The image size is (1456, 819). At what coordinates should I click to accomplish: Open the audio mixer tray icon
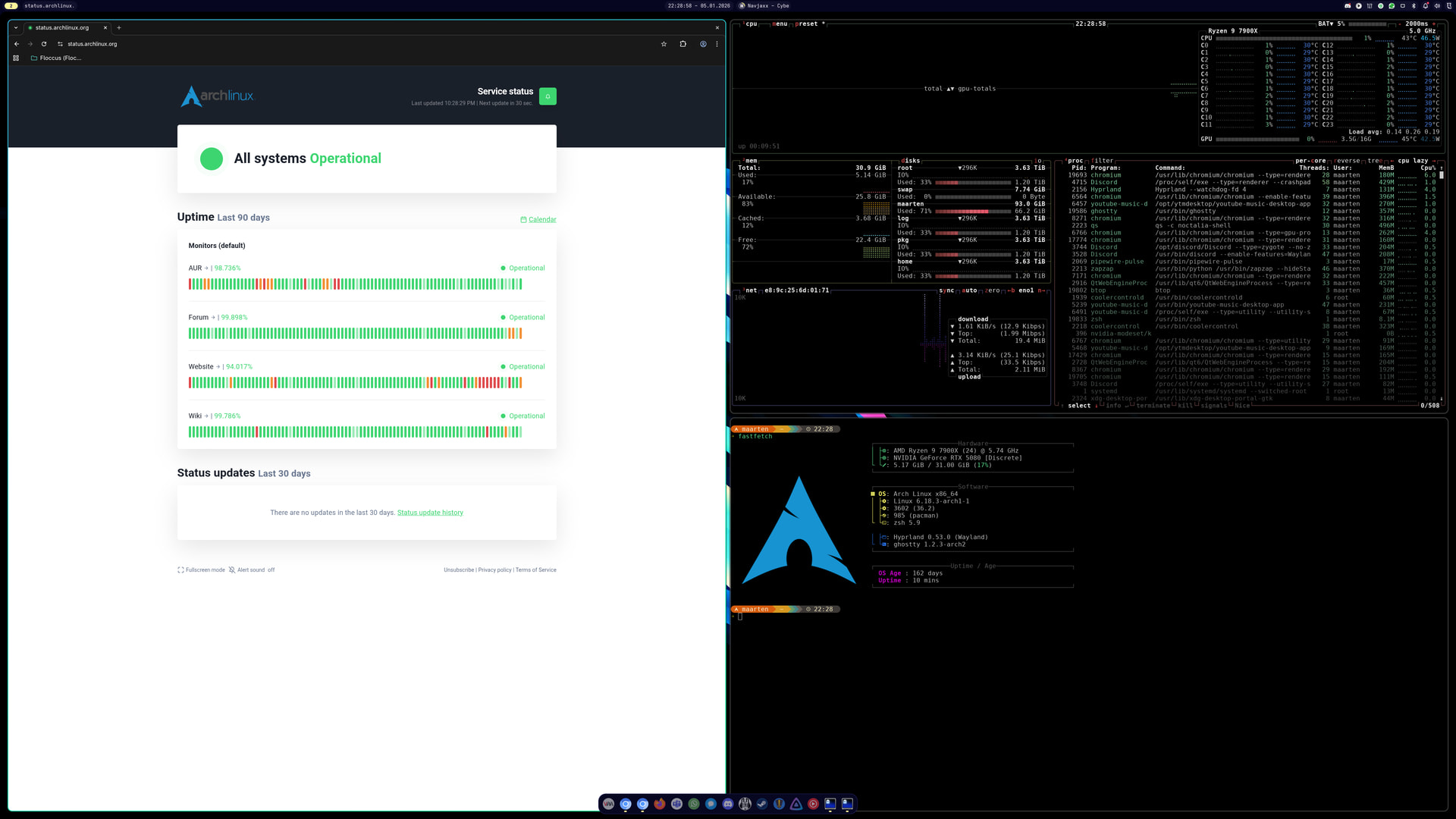[x=1370, y=6]
